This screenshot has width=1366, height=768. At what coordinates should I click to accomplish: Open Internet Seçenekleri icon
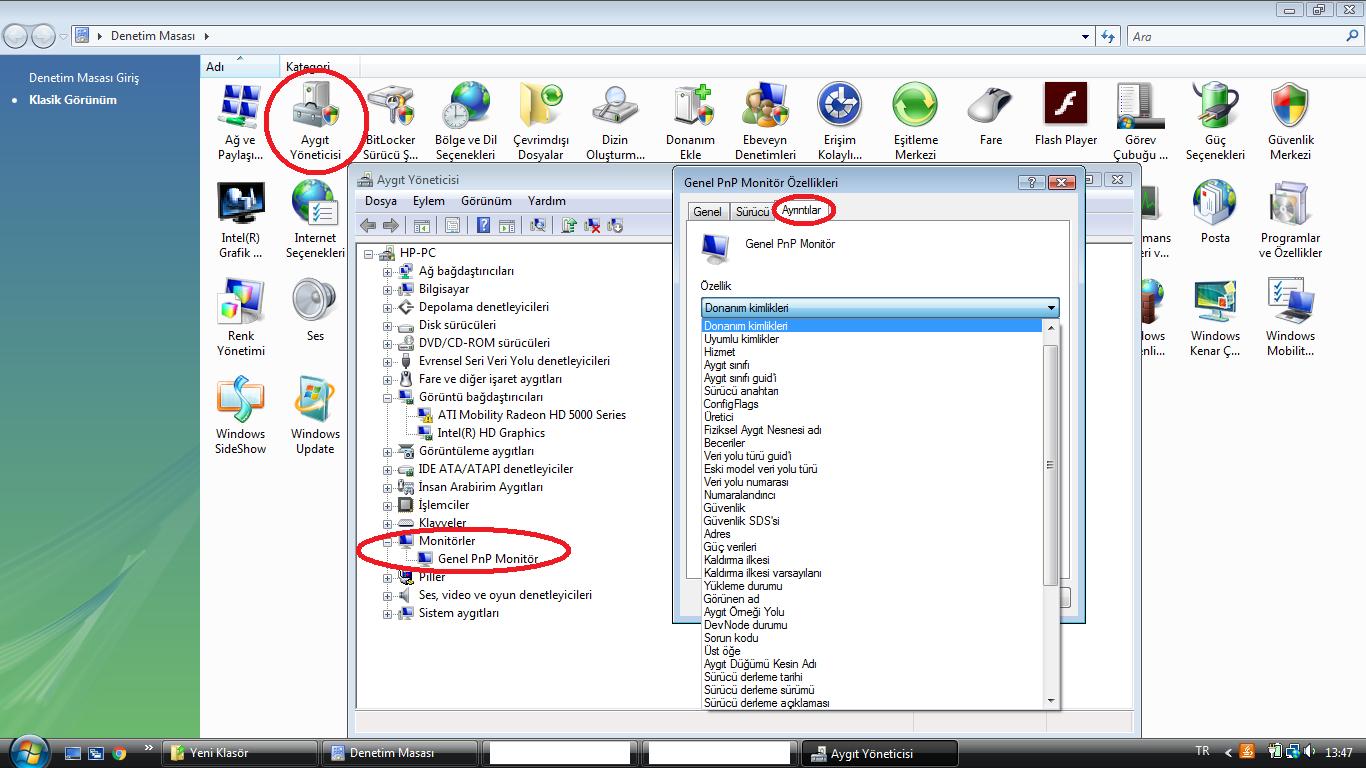pyautogui.click(x=315, y=221)
